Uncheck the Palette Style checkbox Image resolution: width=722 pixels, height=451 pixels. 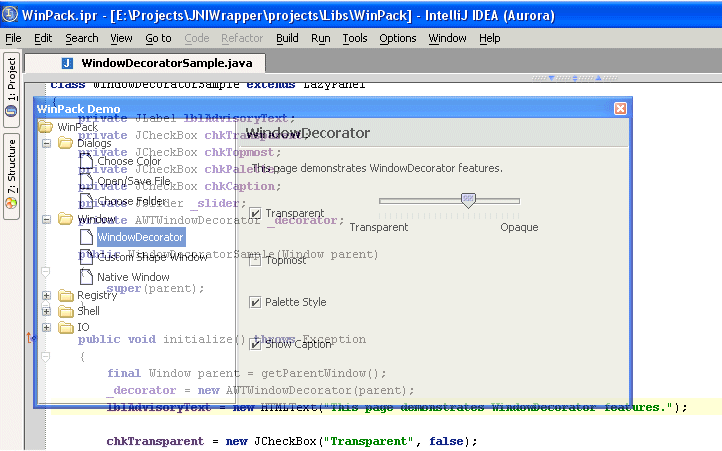(255, 302)
